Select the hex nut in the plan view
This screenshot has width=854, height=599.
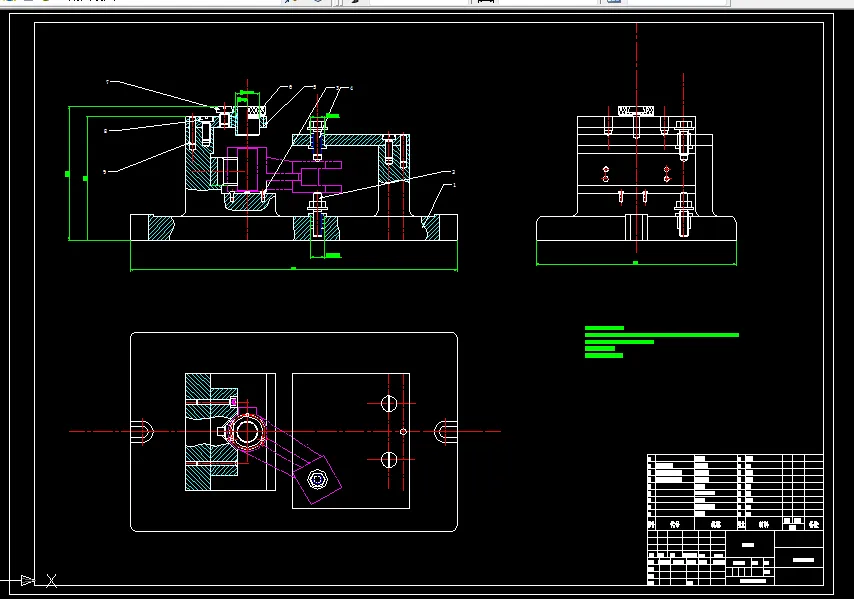click(318, 479)
